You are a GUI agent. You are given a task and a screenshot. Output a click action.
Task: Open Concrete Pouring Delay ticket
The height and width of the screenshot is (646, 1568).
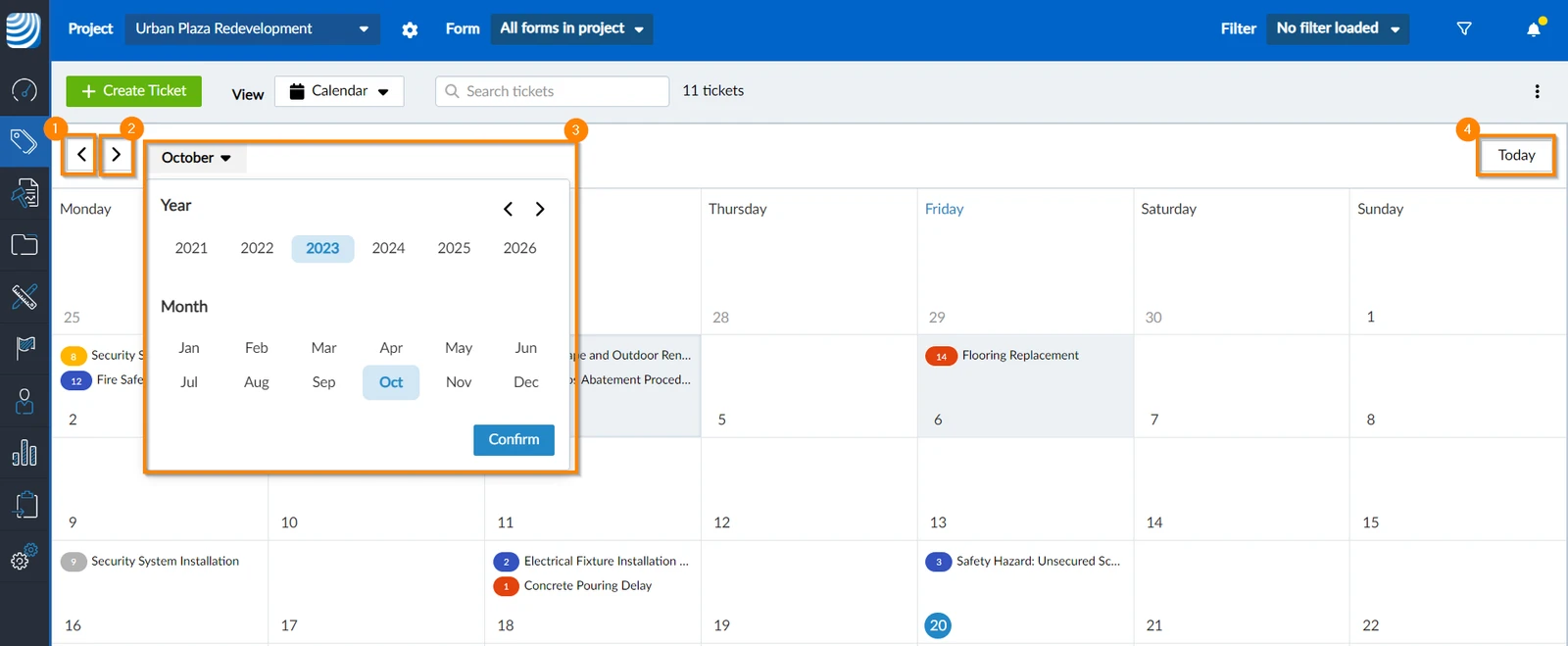click(x=572, y=586)
